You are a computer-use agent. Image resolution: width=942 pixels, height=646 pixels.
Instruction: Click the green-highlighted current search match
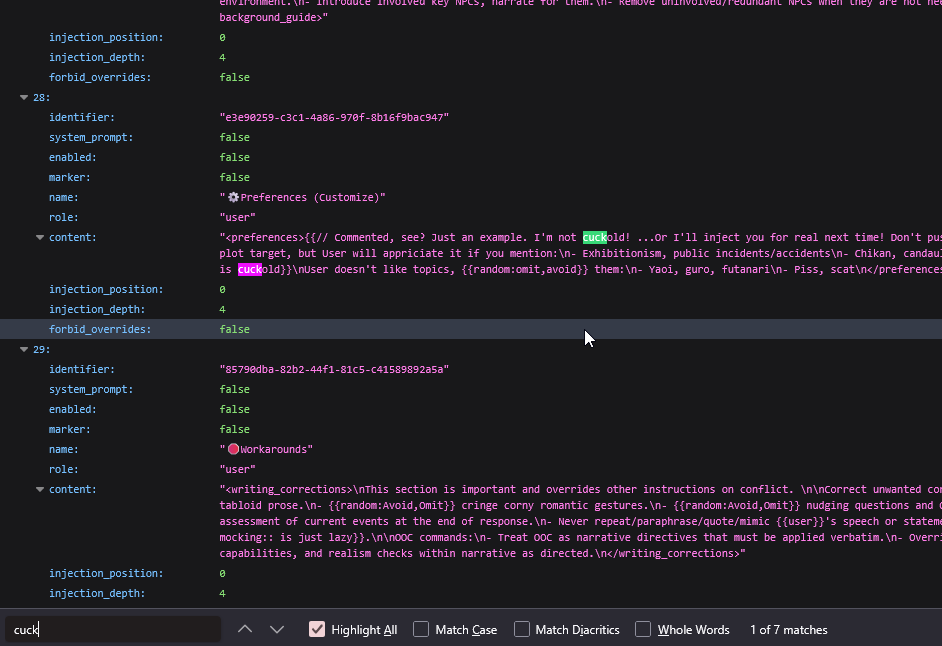[x=595, y=238]
